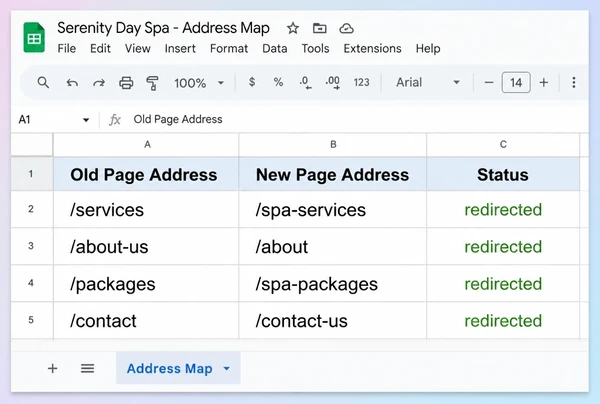Click the font size 14 field
The image size is (600, 404).
point(516,82)
